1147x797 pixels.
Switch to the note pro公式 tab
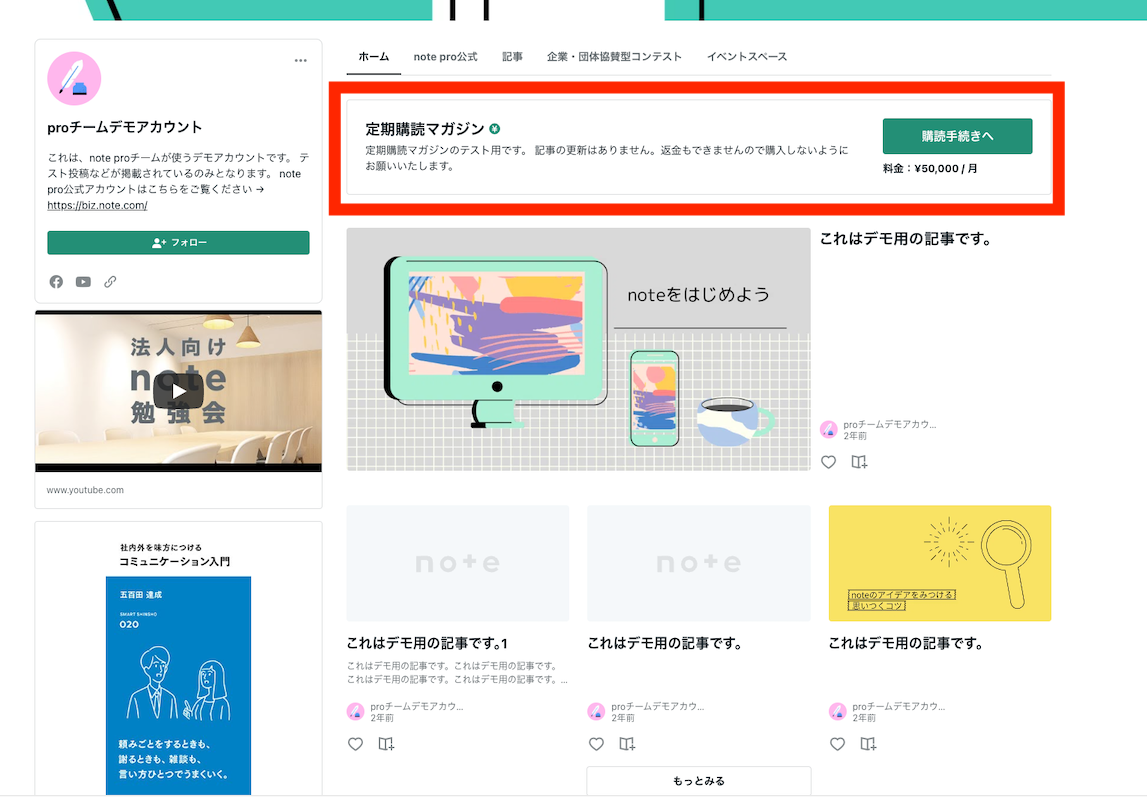coord(445,56)
